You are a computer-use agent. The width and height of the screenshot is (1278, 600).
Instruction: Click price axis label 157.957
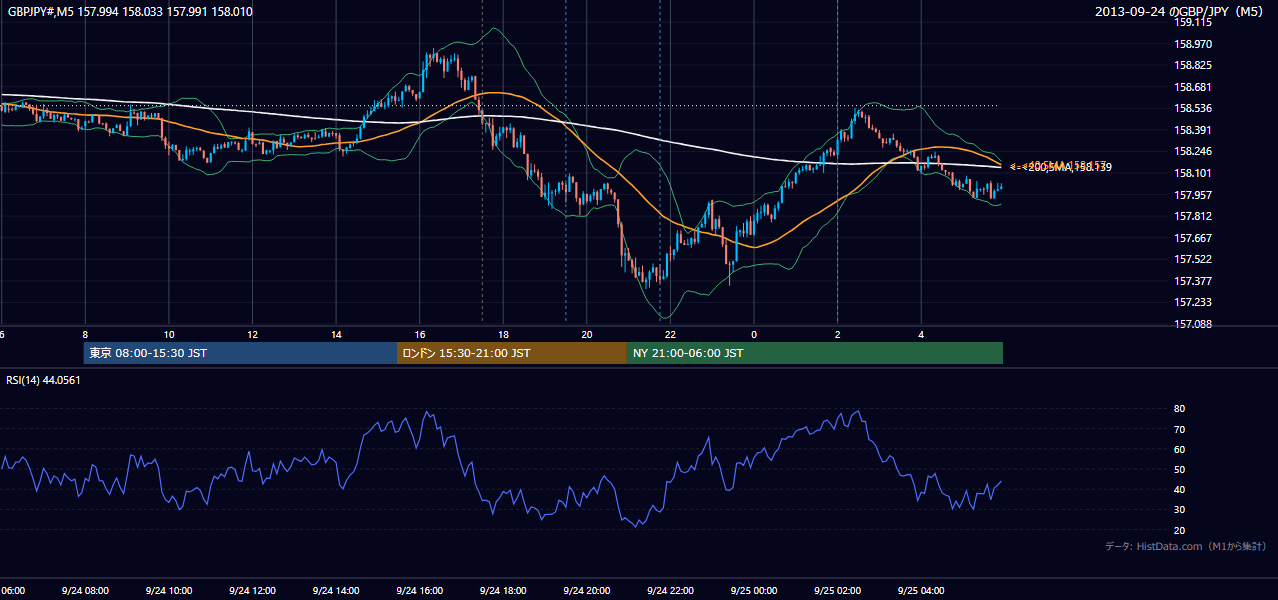[1194, 194]
